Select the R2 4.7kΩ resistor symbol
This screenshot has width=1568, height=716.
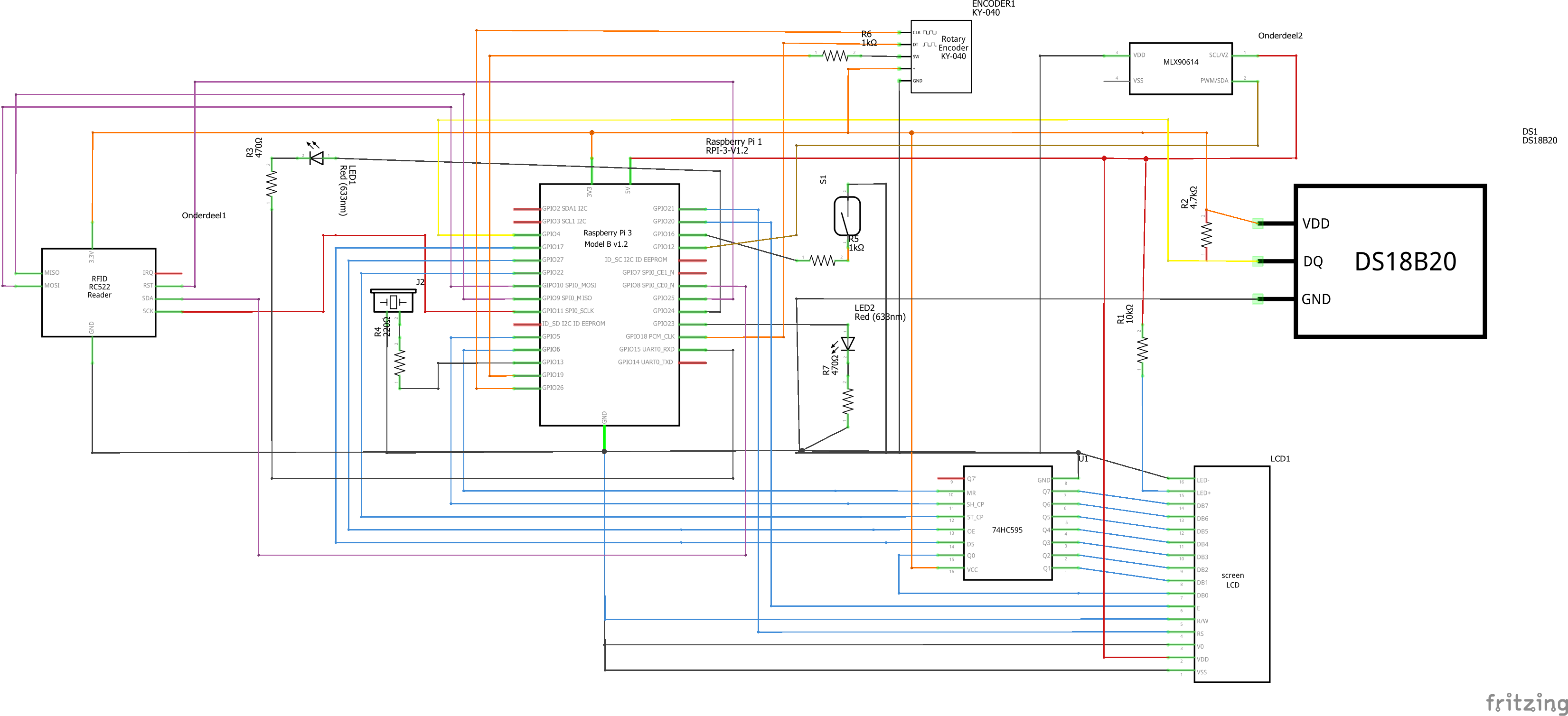pyautogui.click(x=1206, y=235)
